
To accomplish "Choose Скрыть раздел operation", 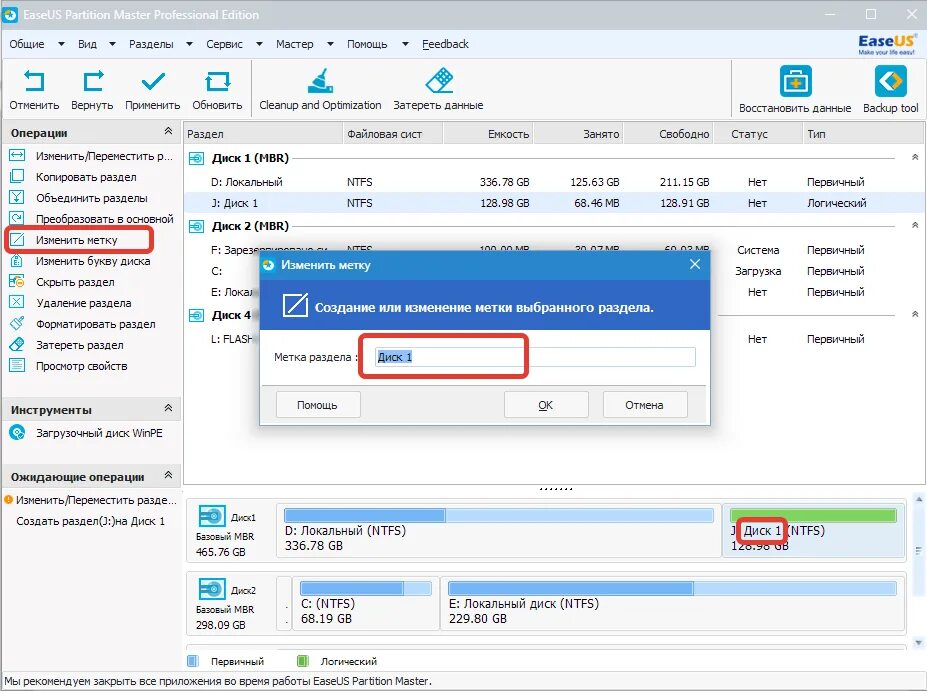I will [x=63, y=282].
